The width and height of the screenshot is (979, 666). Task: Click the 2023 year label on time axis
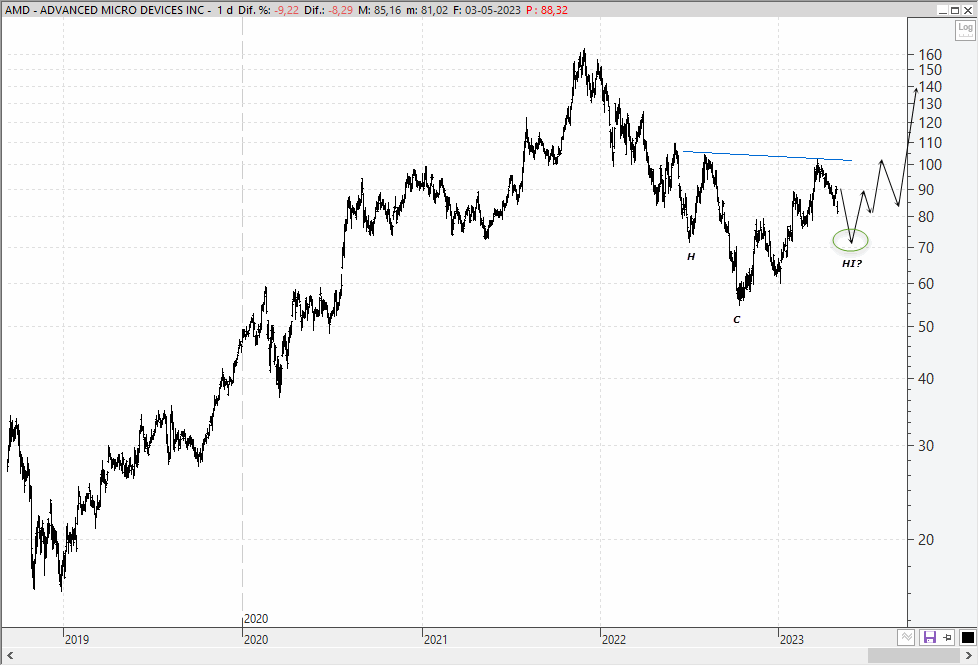(792, 639)
